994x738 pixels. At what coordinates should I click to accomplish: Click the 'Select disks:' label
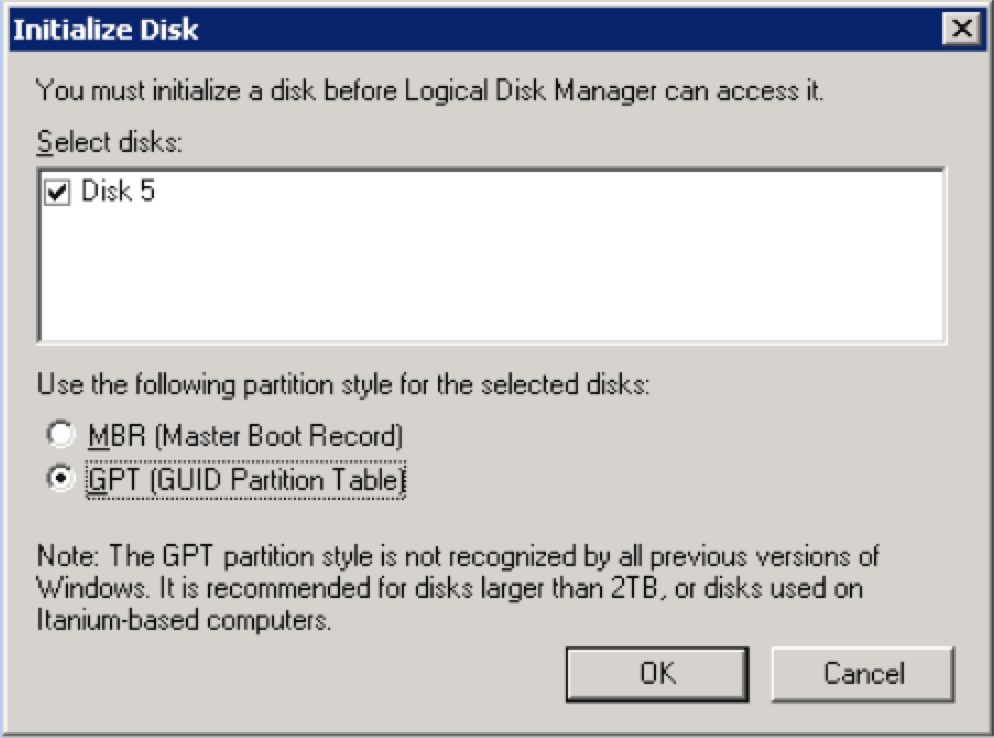(x=110, y=142)
